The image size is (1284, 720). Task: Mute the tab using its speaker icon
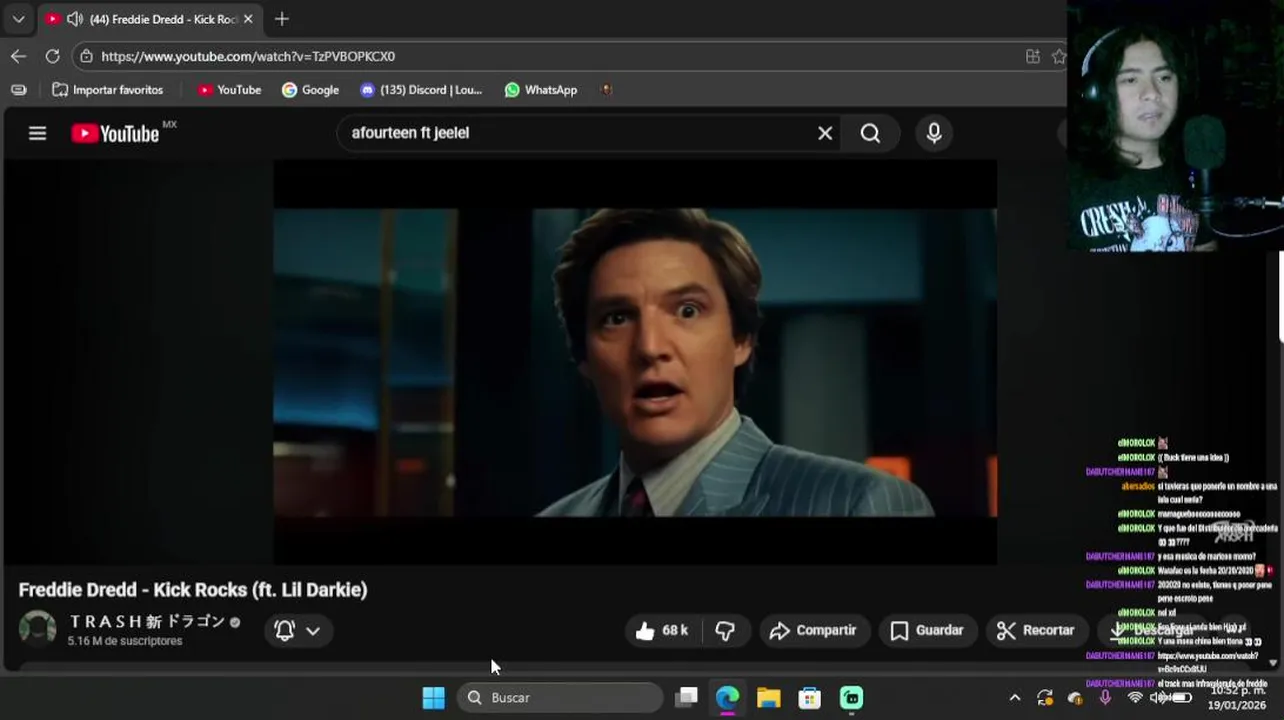point(75,19)
